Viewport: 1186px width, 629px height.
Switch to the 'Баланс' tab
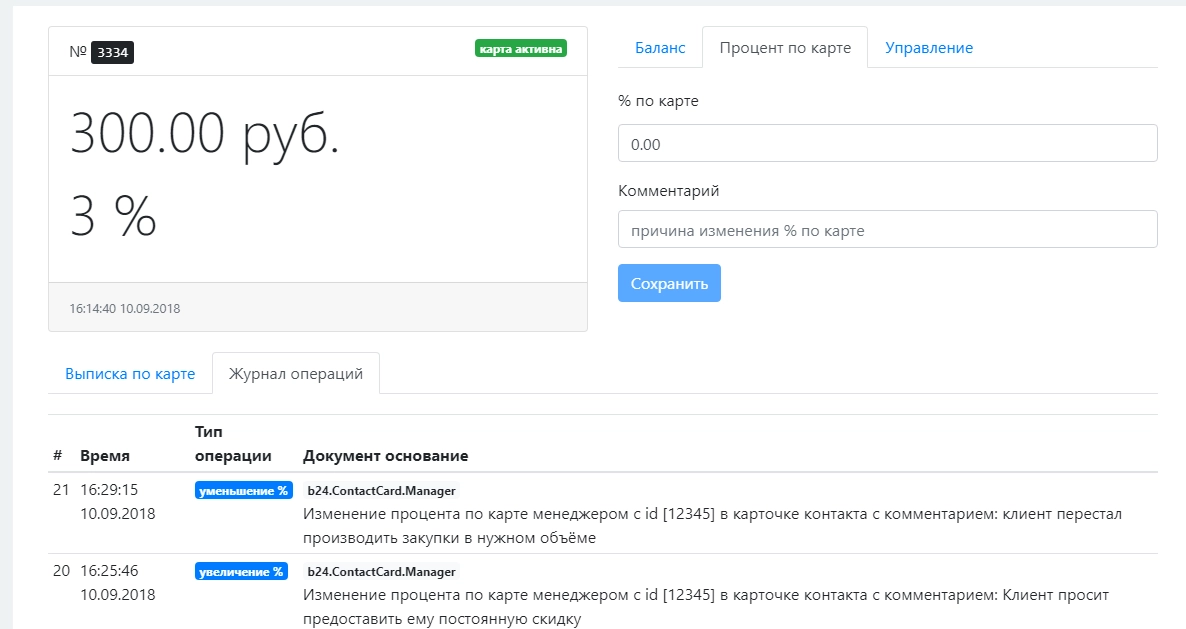coord(660,47)
